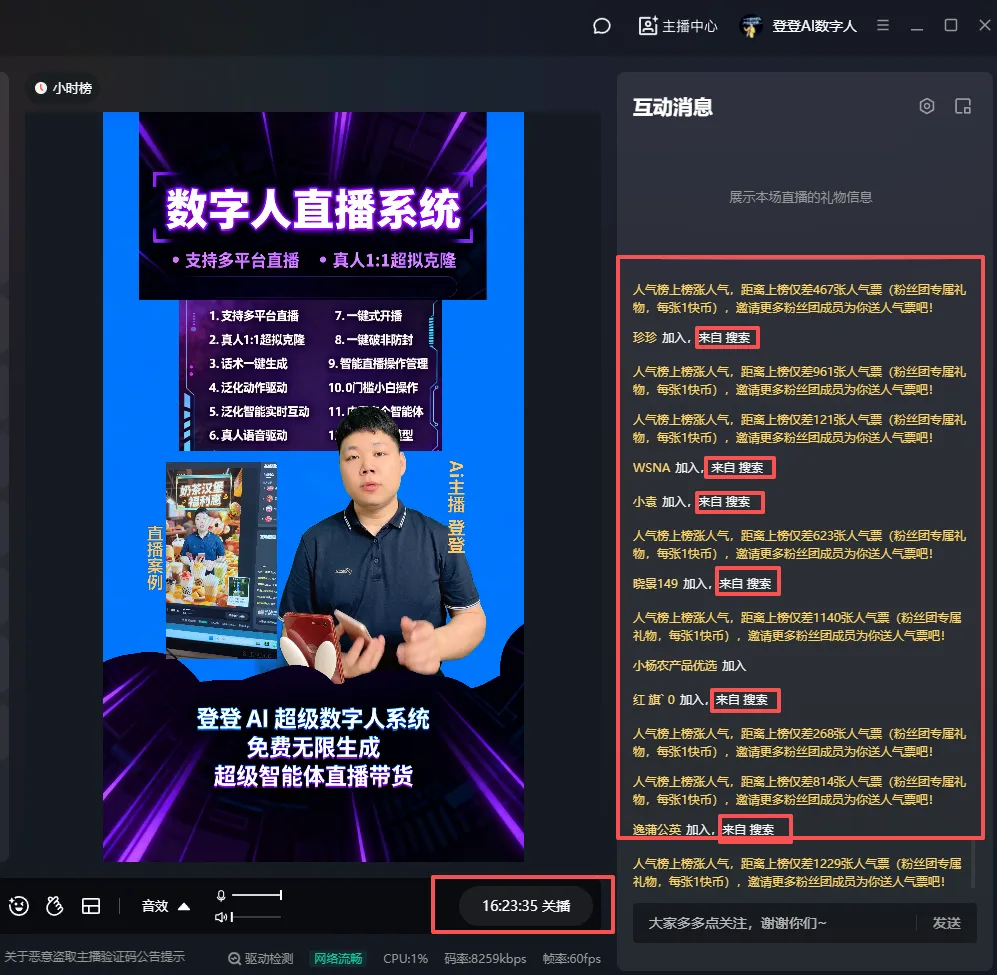
Task: Click the message WSNA 加入
Action: [698, 467]
